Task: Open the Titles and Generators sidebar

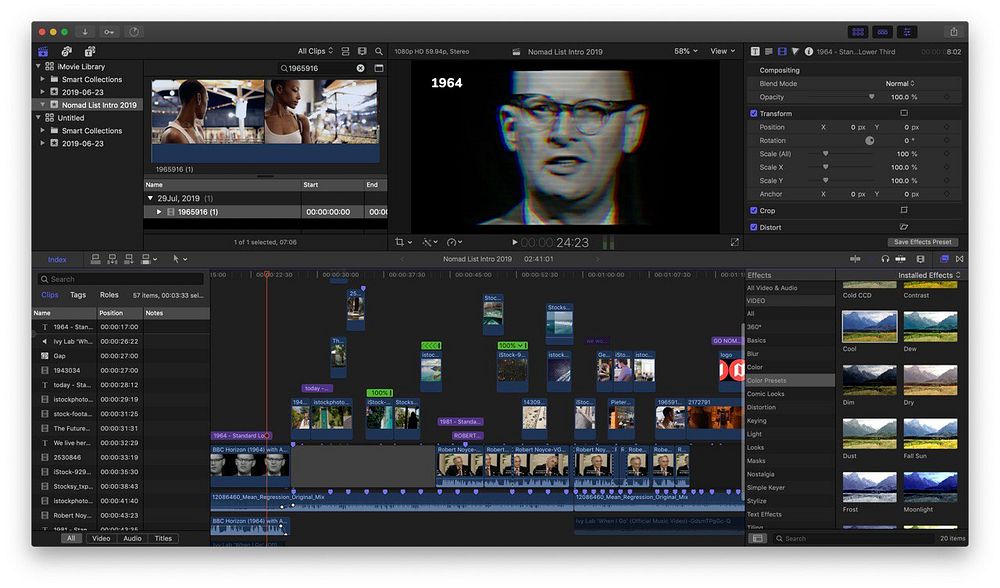Action: pyautogui.click(x=89, y=51)
